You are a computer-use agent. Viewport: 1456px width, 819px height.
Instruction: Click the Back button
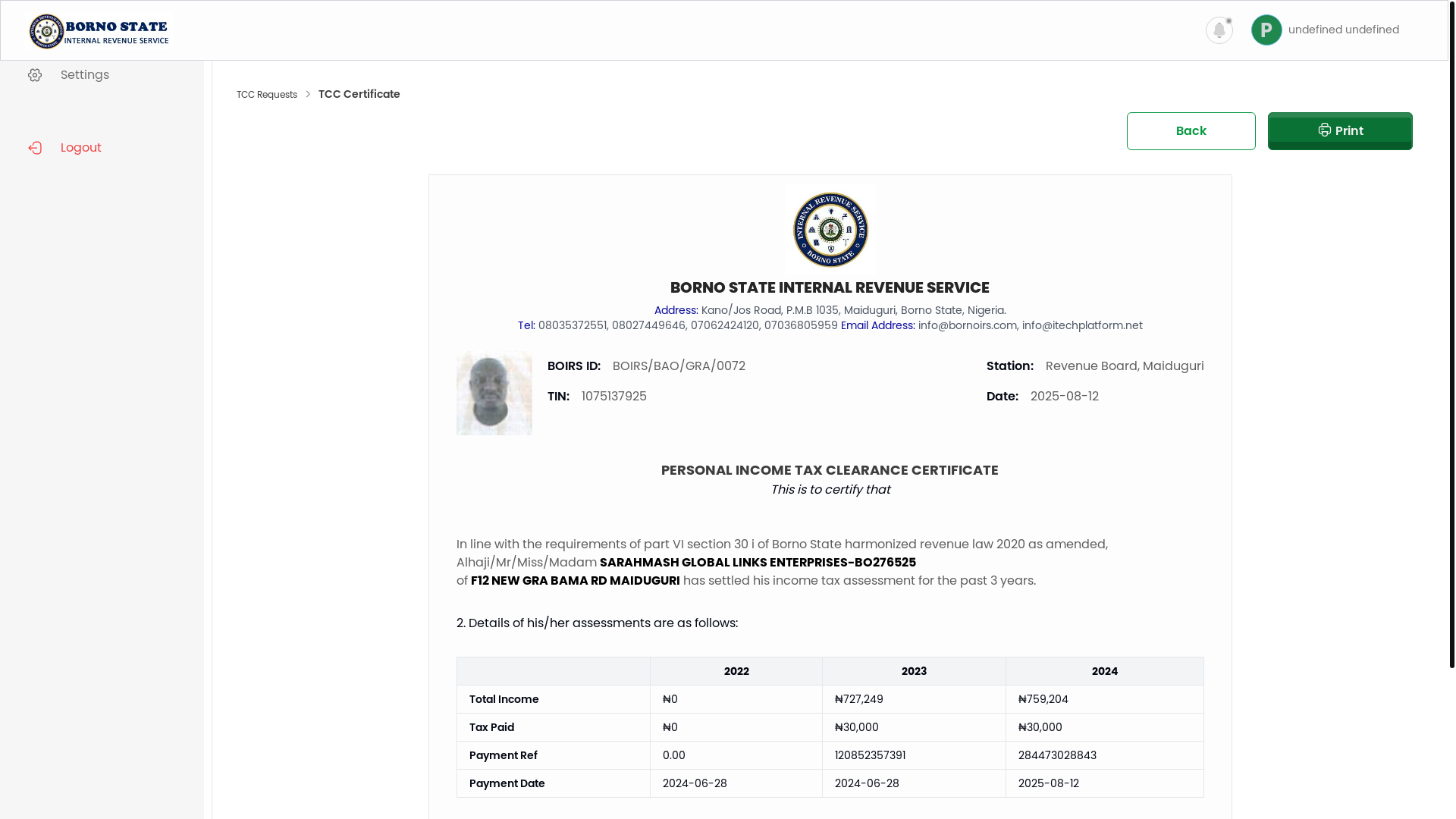point(1191,131)
